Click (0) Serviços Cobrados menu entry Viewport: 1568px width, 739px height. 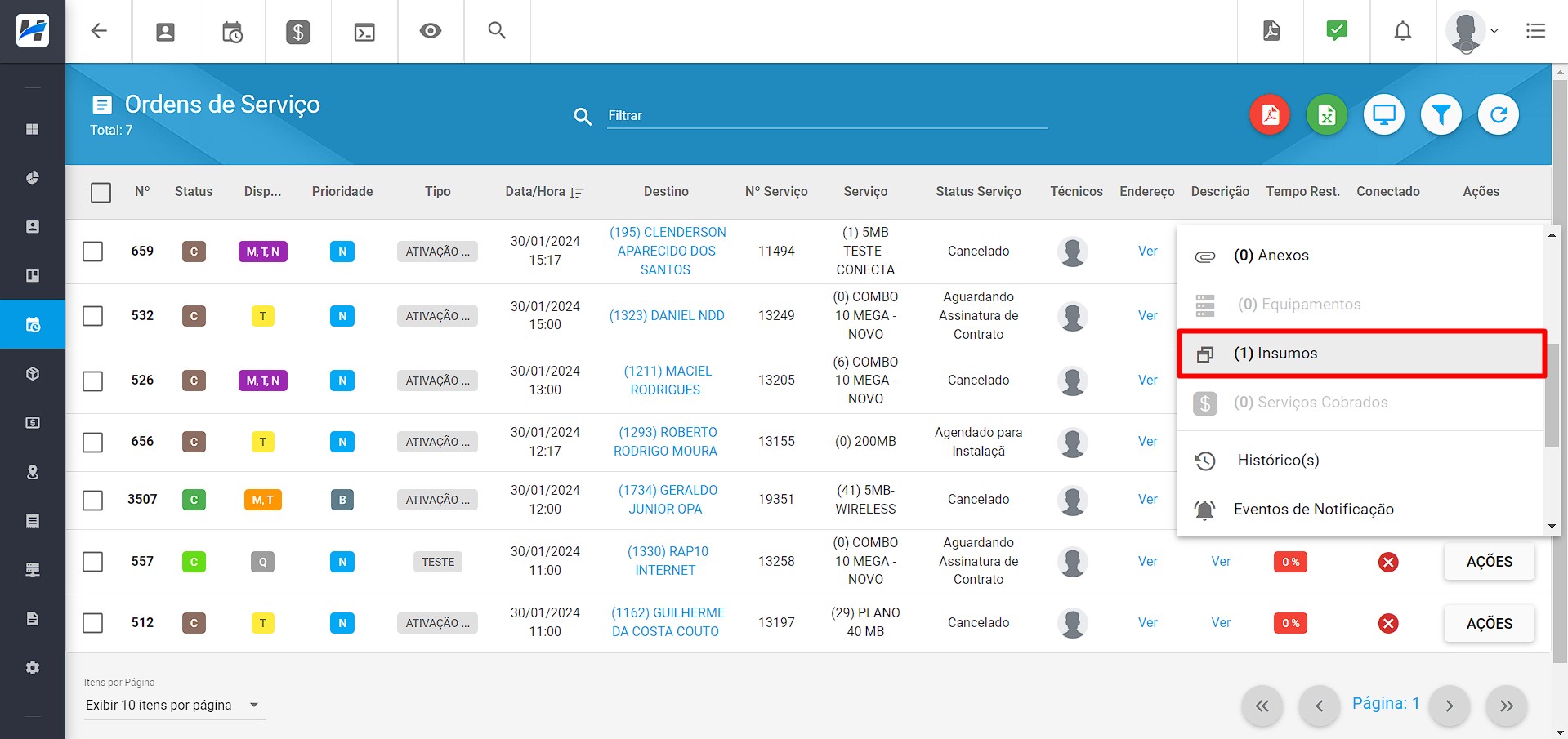coord(1360,403)
